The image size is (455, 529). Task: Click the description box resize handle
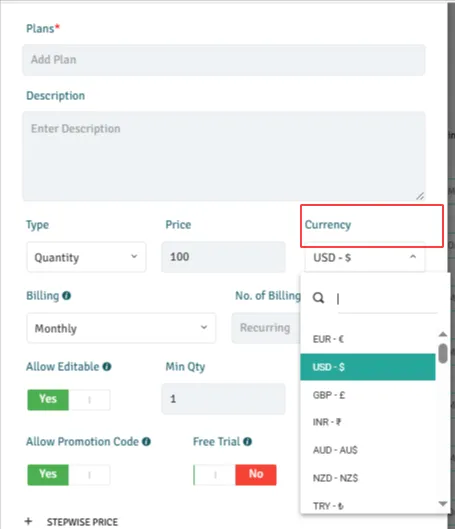tap(420, 196)
